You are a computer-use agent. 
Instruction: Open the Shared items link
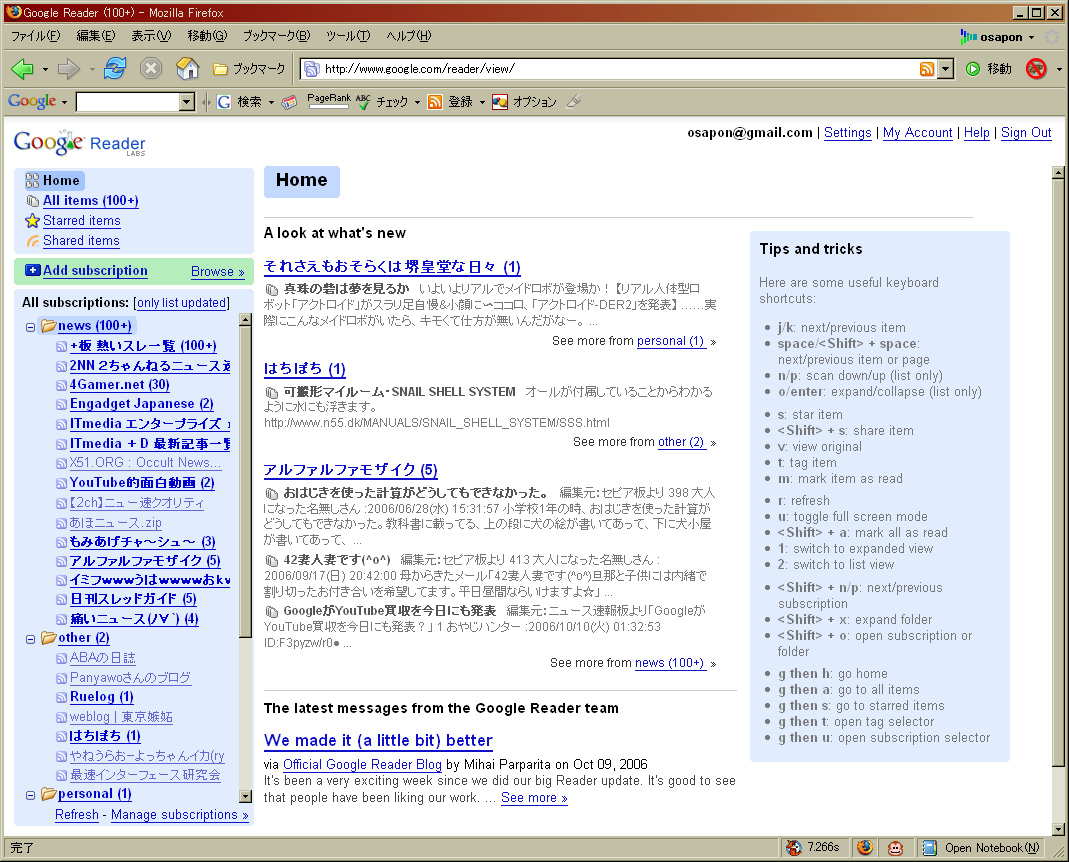click(81, 241)
